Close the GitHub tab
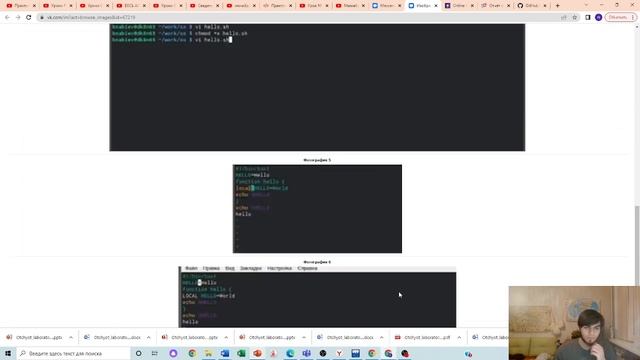 (544, 6)
